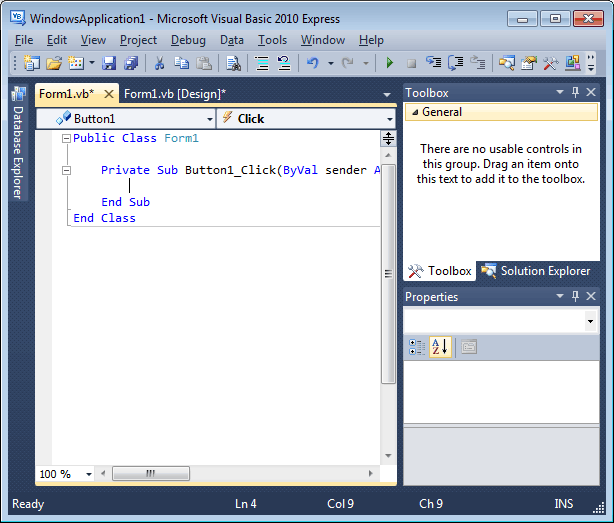Select the Toolbox bottom tab
This screenshot has width=614, height=523.
(439, 271)
